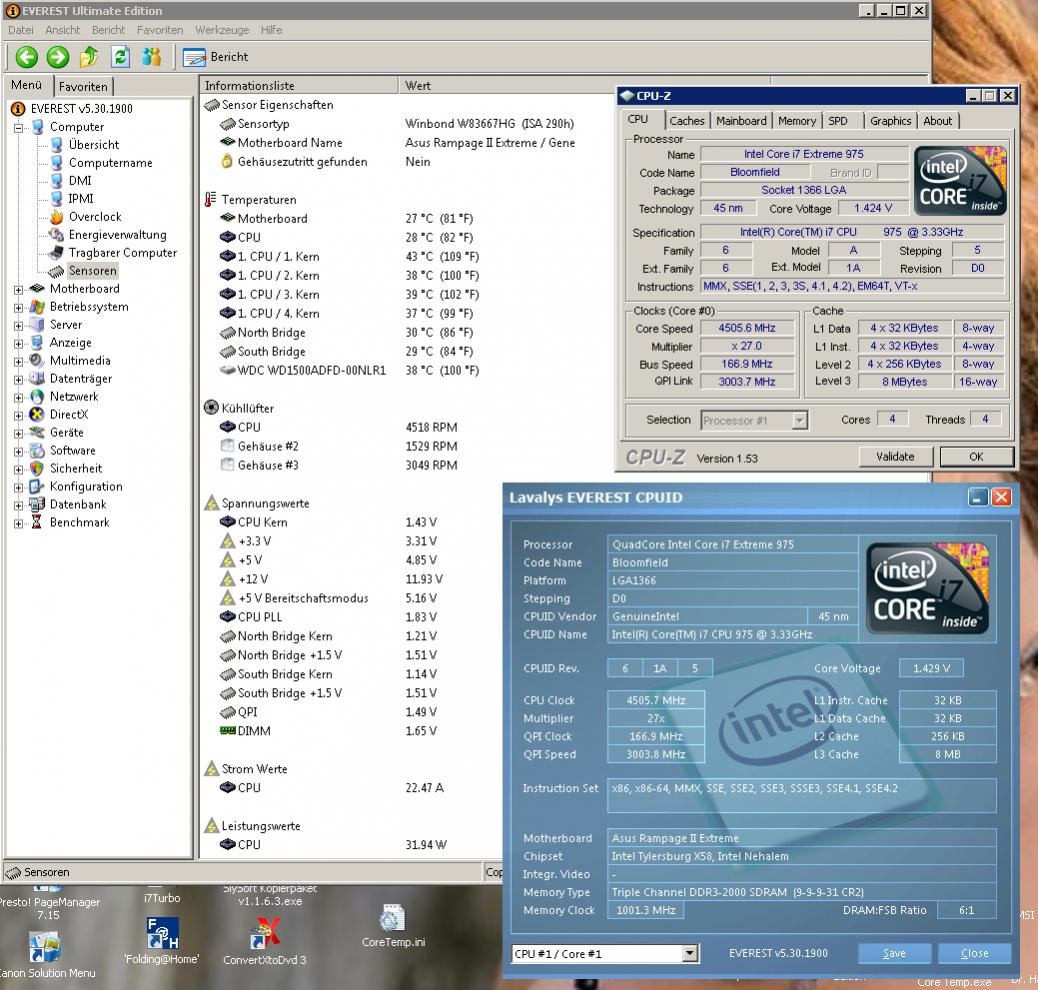Expand the DirectX tree node
The image size is (1038, 990).
[19, 415]
